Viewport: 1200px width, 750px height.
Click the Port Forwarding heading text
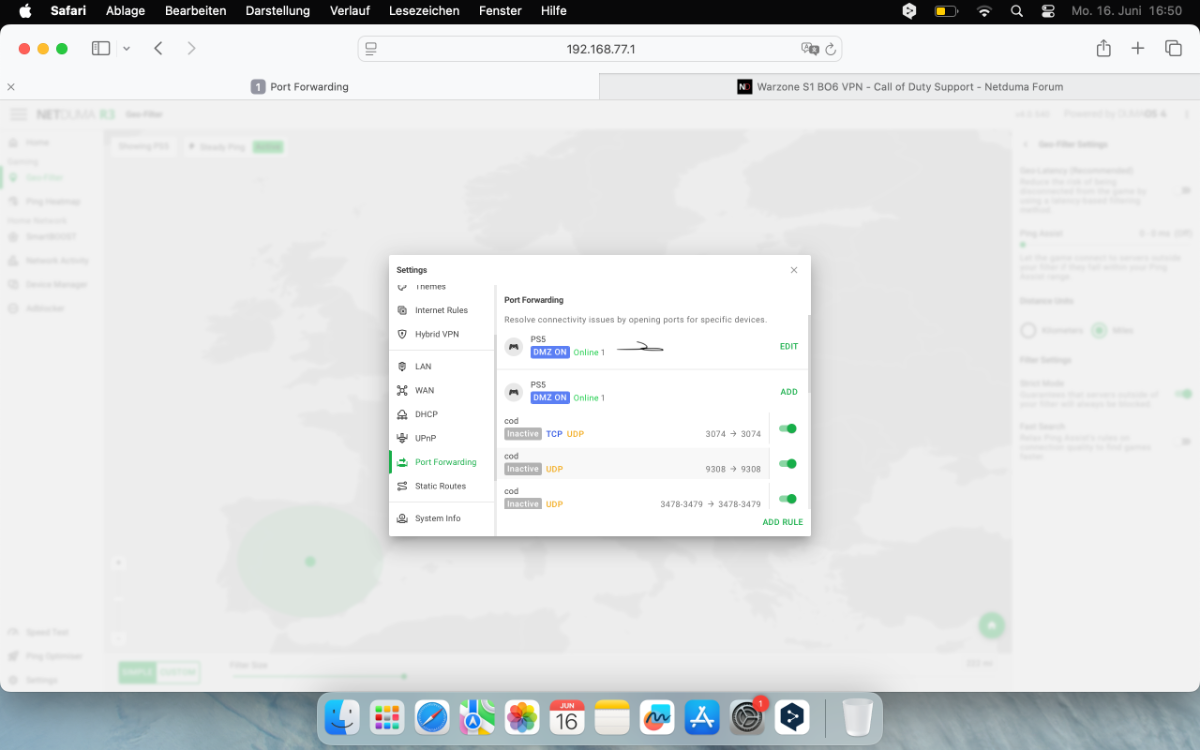pyautogui.click(x=534, y=300)
